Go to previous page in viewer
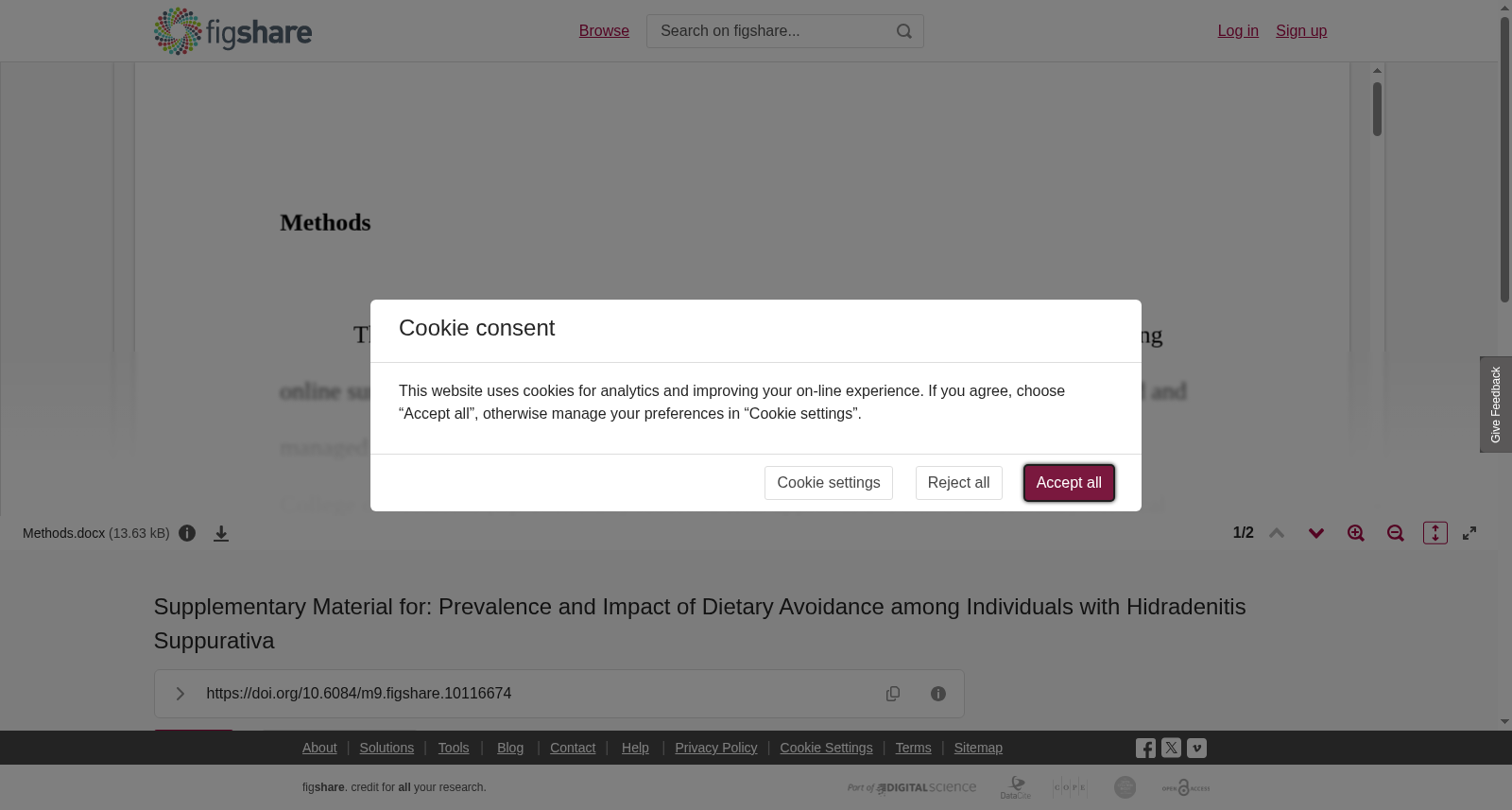The width and height of the screenshot is (1512, 810). (1277, 533)
